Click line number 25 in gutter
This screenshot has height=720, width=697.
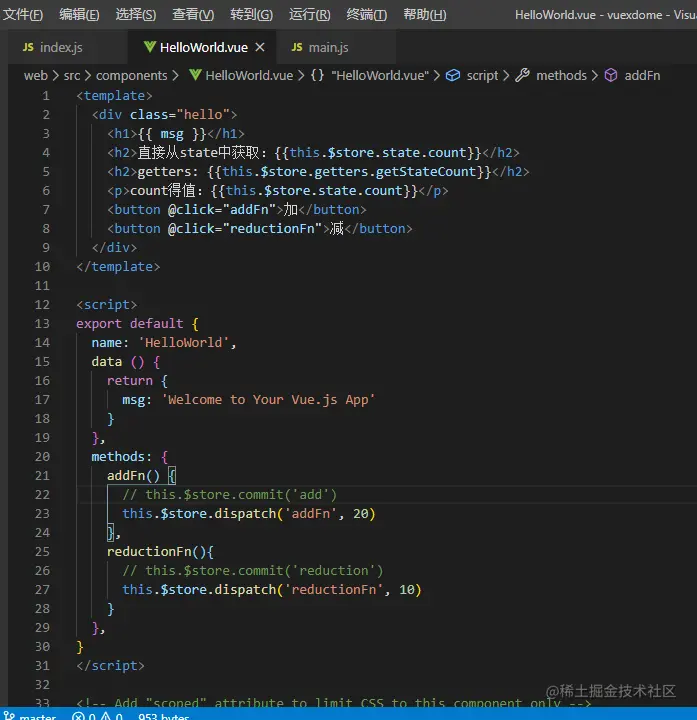[42, 551]
